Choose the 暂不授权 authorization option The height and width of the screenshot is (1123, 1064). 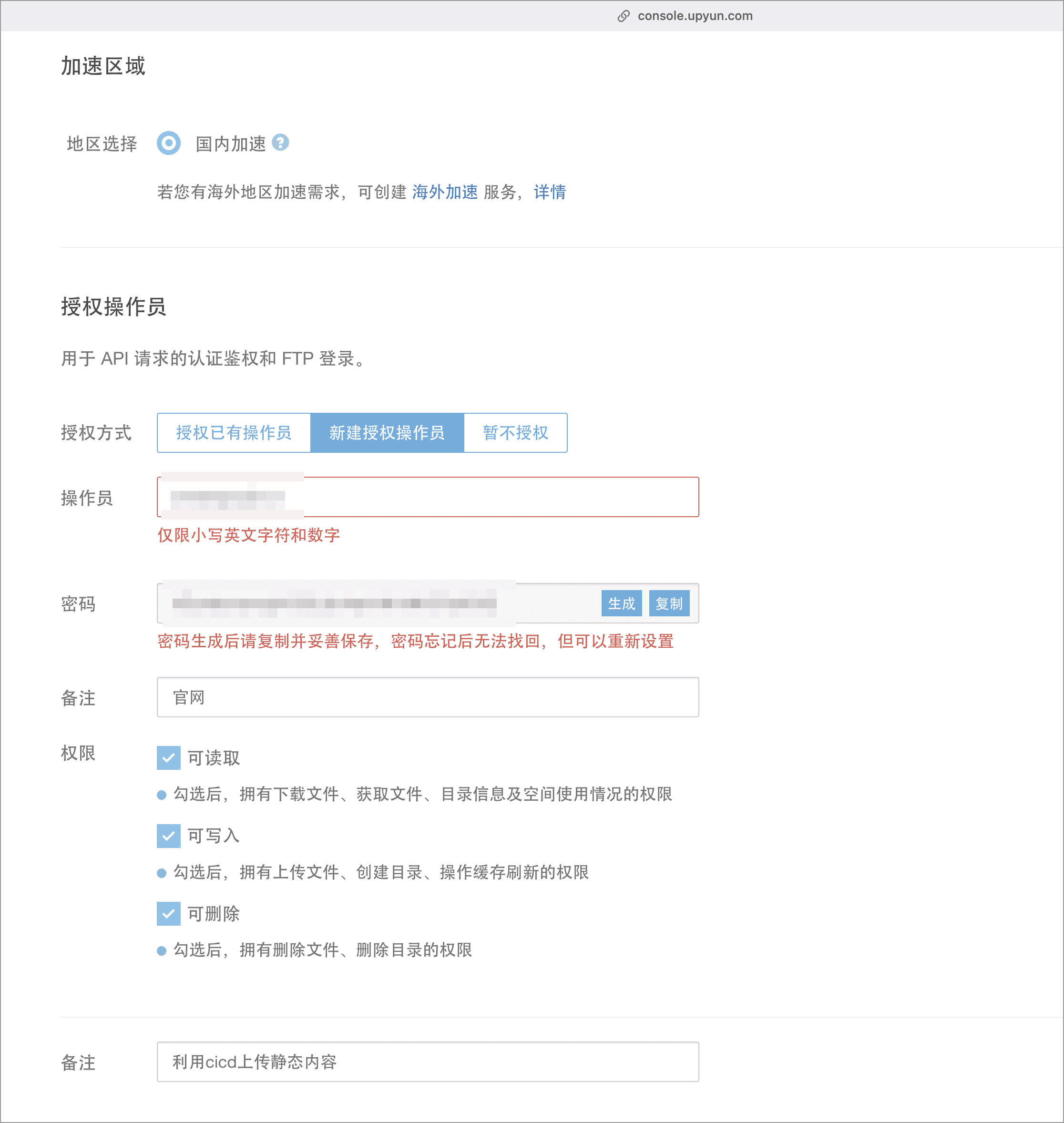click(x=515, y=433)
